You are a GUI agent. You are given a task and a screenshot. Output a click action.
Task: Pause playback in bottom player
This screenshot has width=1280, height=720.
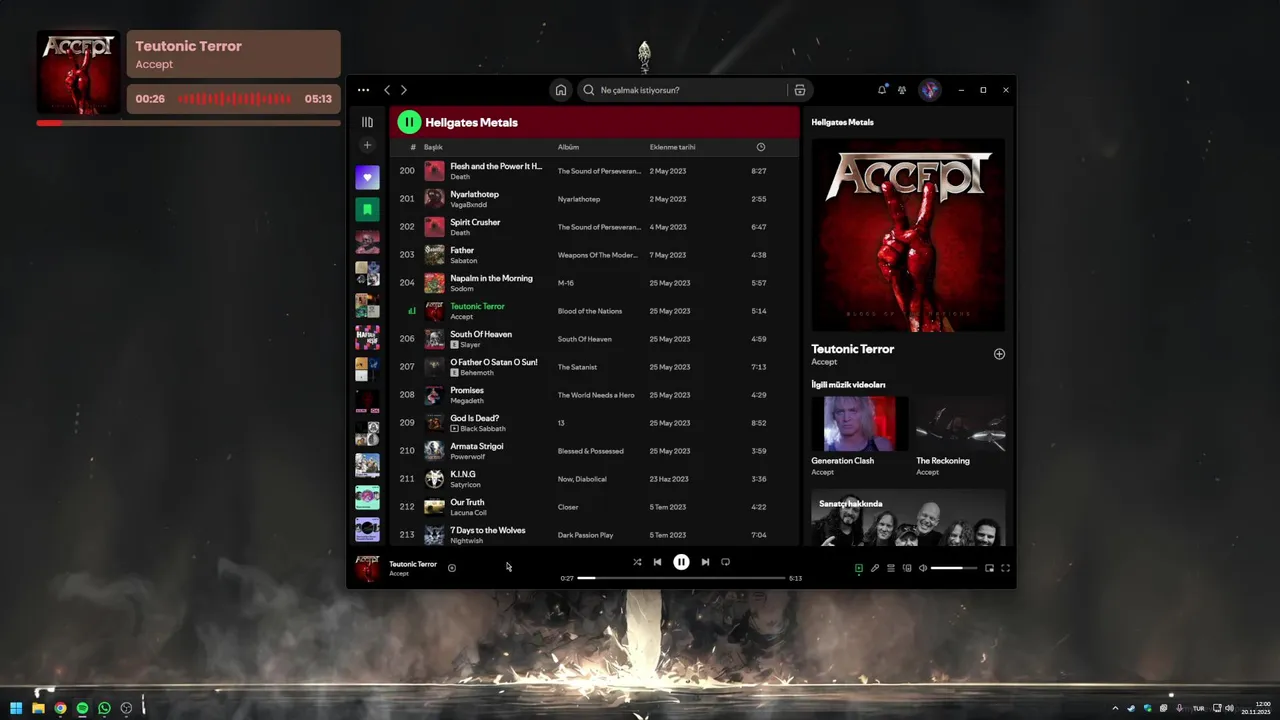pyautogui.click(x=681, y=562)
